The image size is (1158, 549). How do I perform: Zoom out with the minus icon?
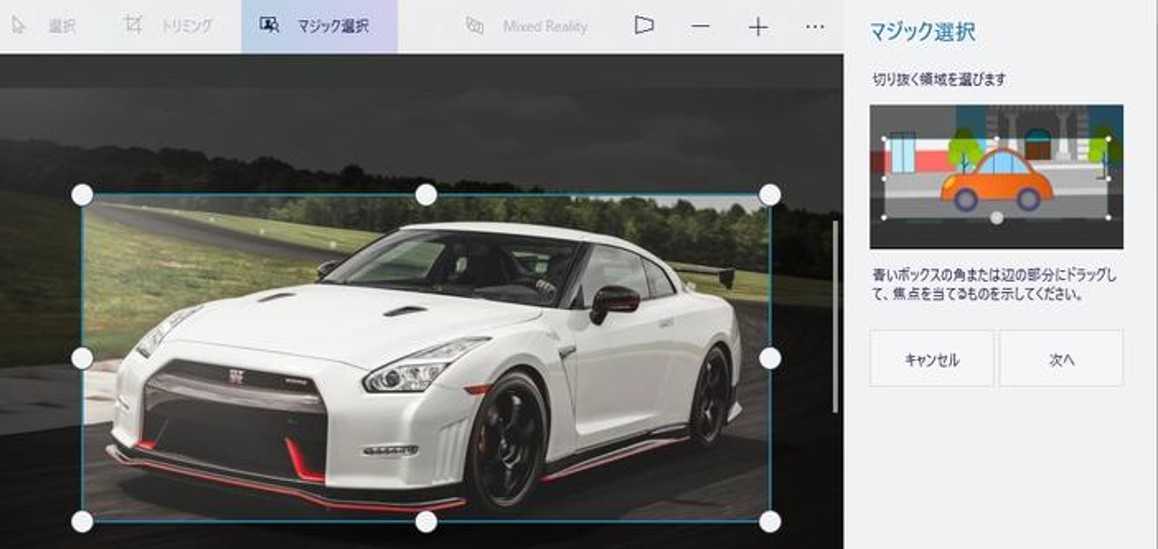tap(701, 26)
